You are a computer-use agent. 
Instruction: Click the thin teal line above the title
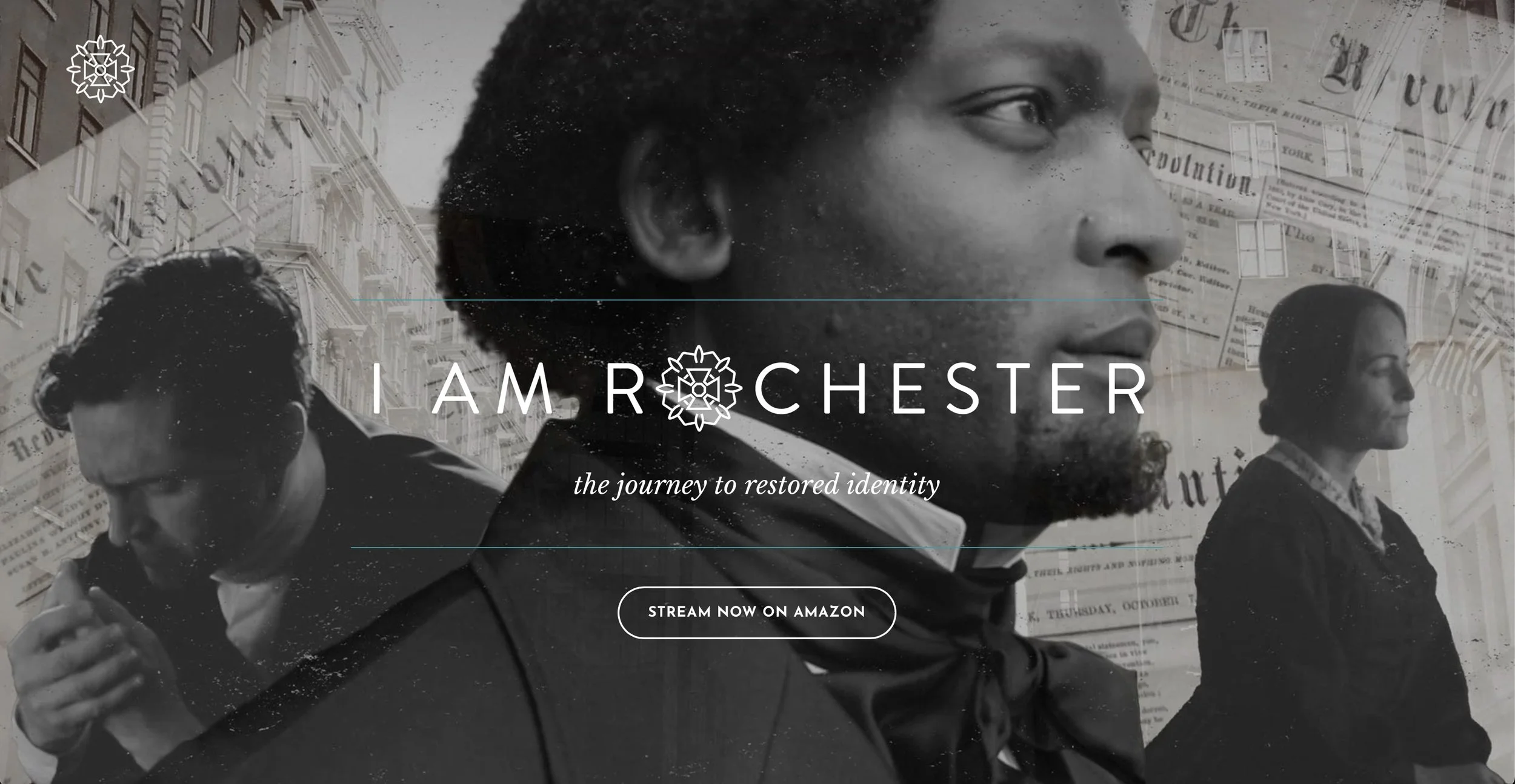(757, 300)
